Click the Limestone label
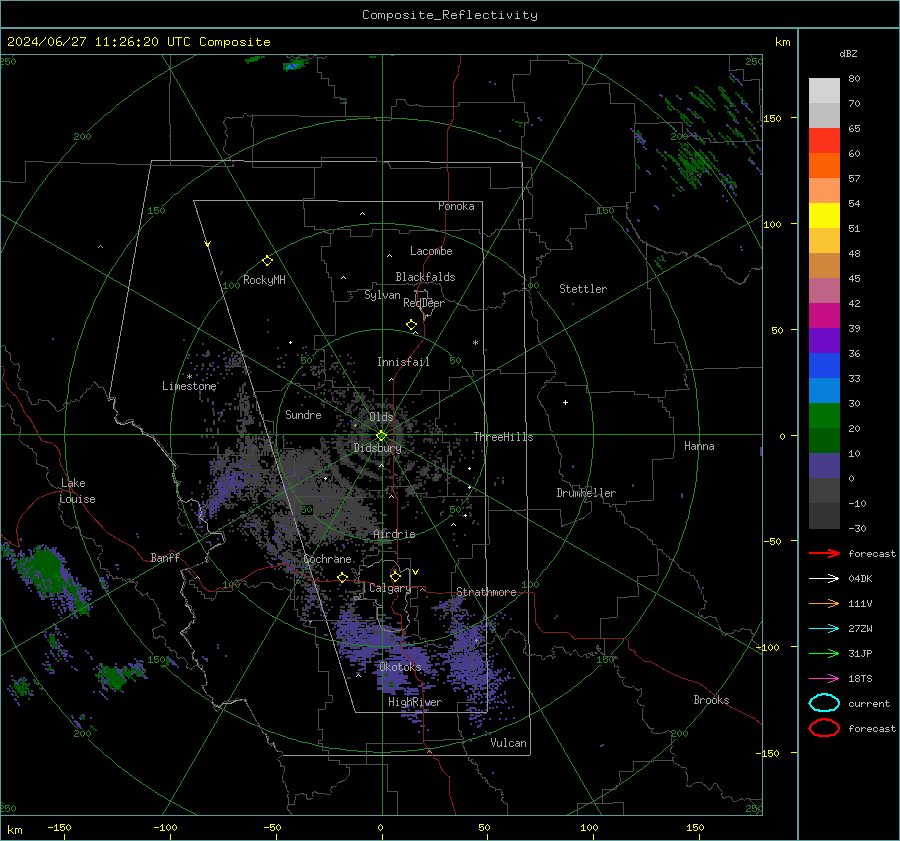Image resolution: width=900 pixels, height=841 pixels. point(189,386)
